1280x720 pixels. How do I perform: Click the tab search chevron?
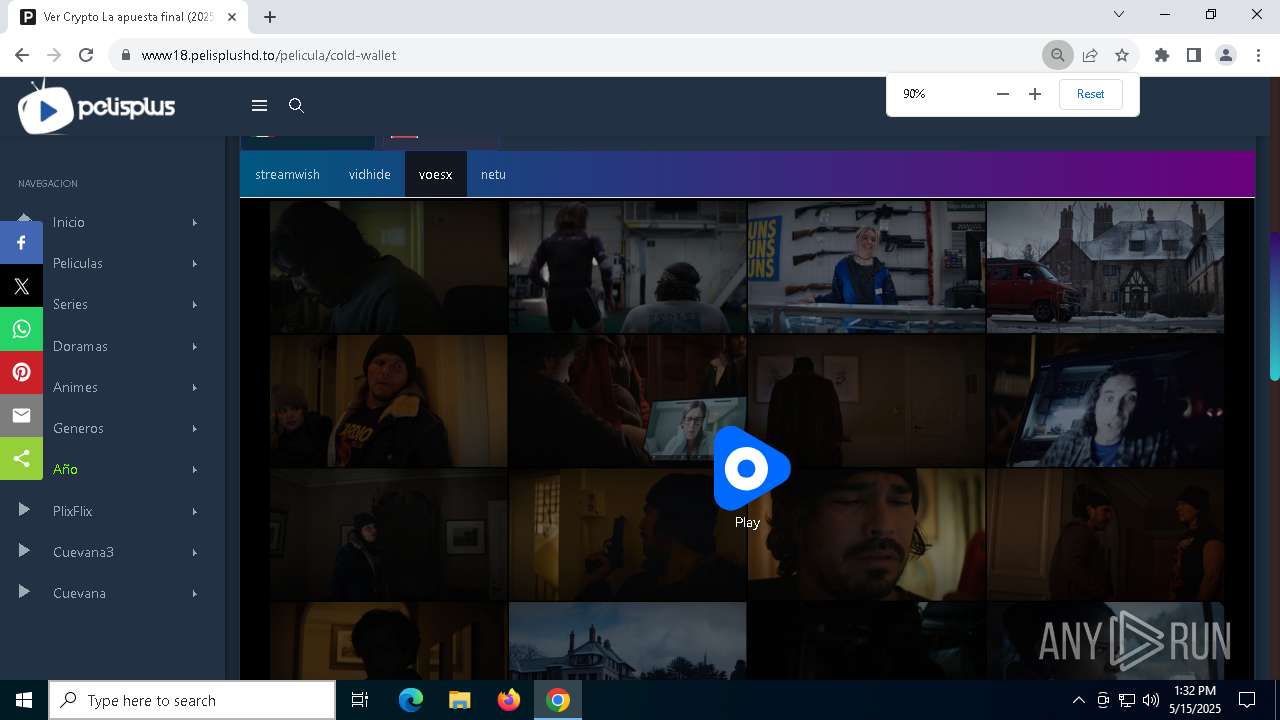pyautogui.click(x=1119, y=14)
